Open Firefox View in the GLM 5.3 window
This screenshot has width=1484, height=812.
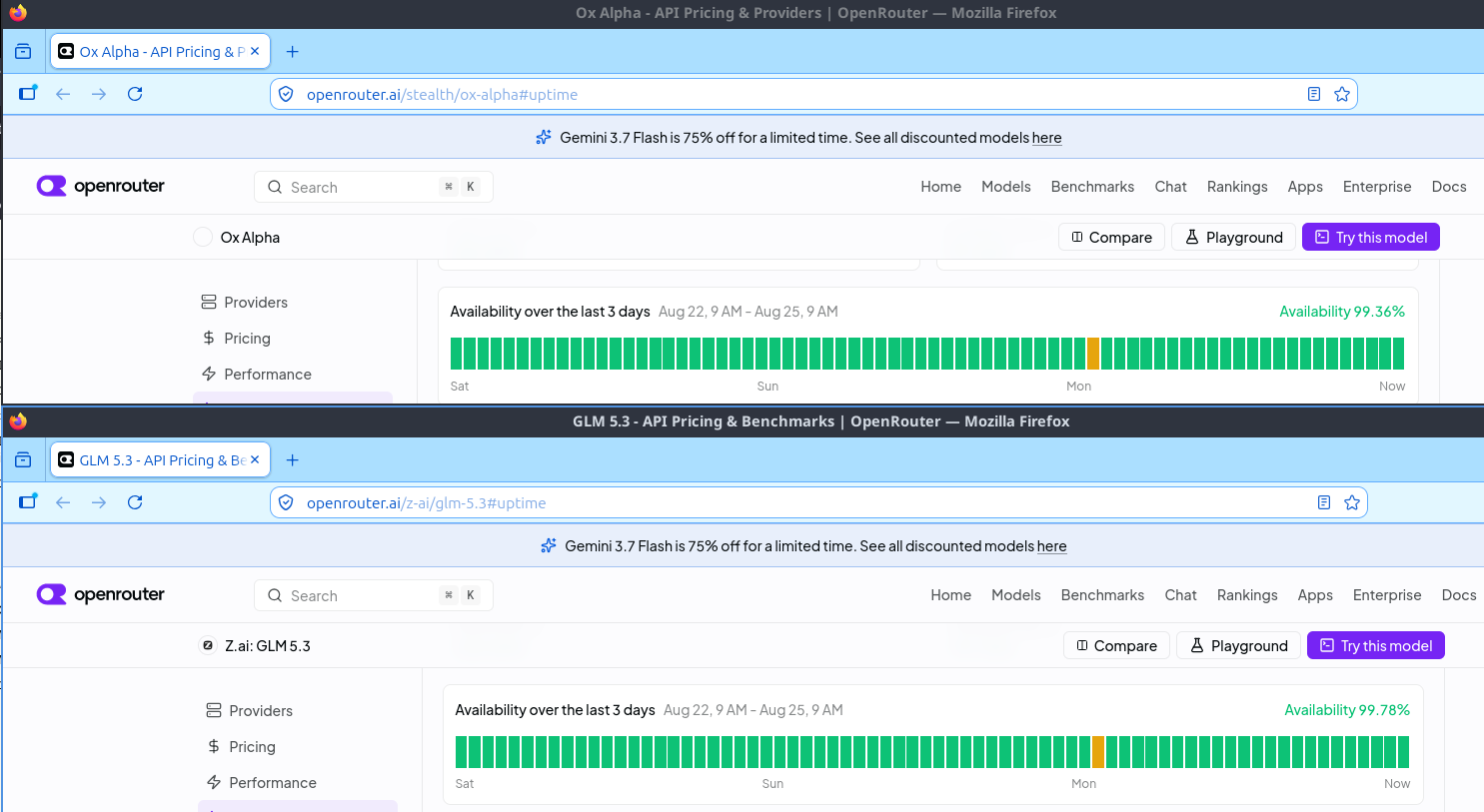tap(23, 460)
